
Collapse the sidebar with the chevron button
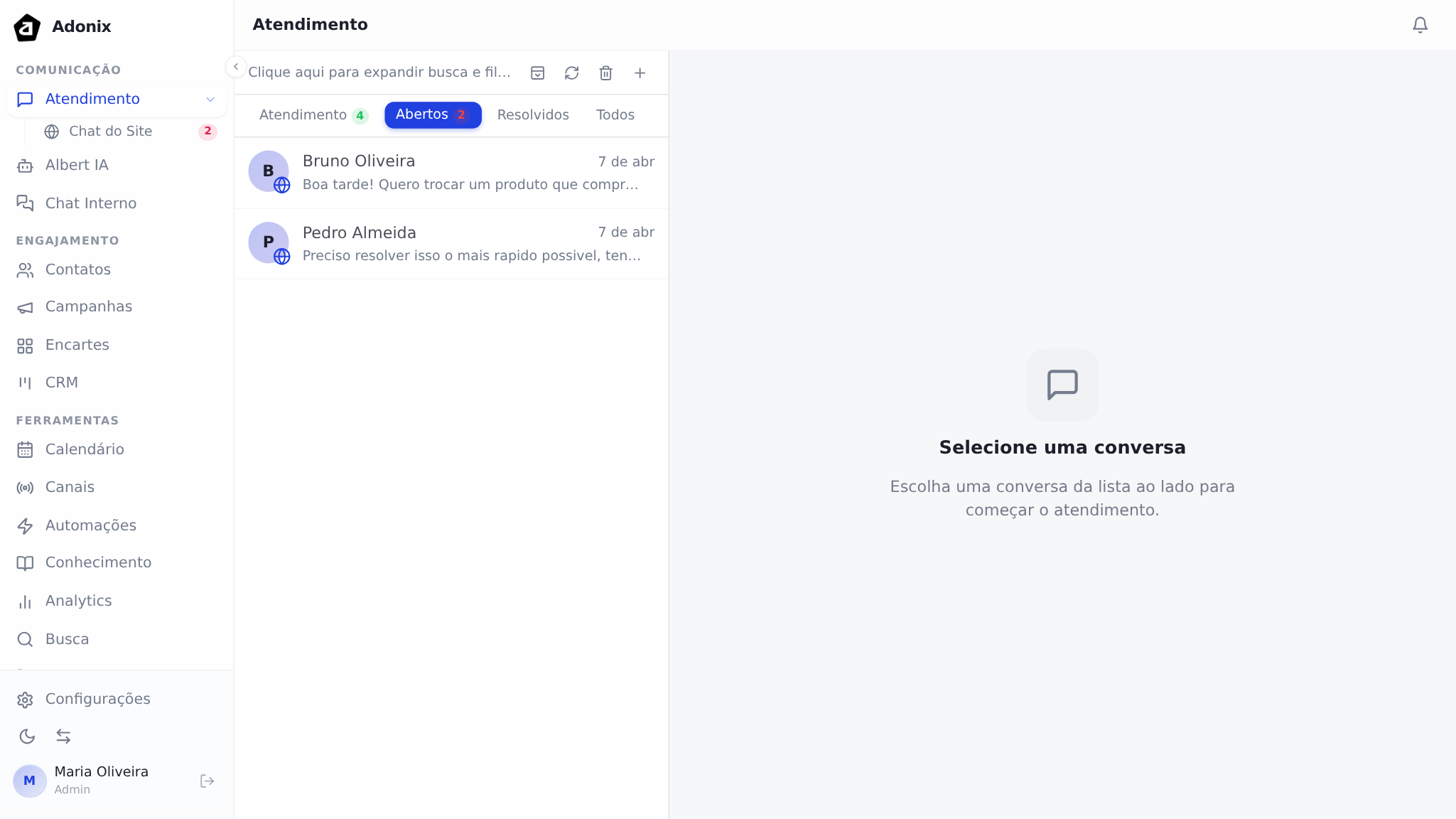coord(236,67)
